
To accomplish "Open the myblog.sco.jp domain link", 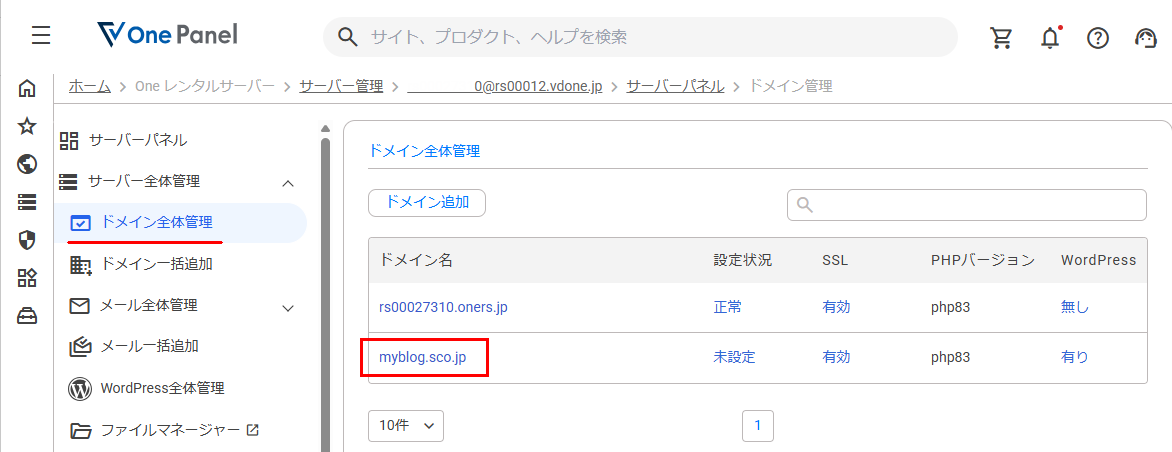I will coord(422,357).
